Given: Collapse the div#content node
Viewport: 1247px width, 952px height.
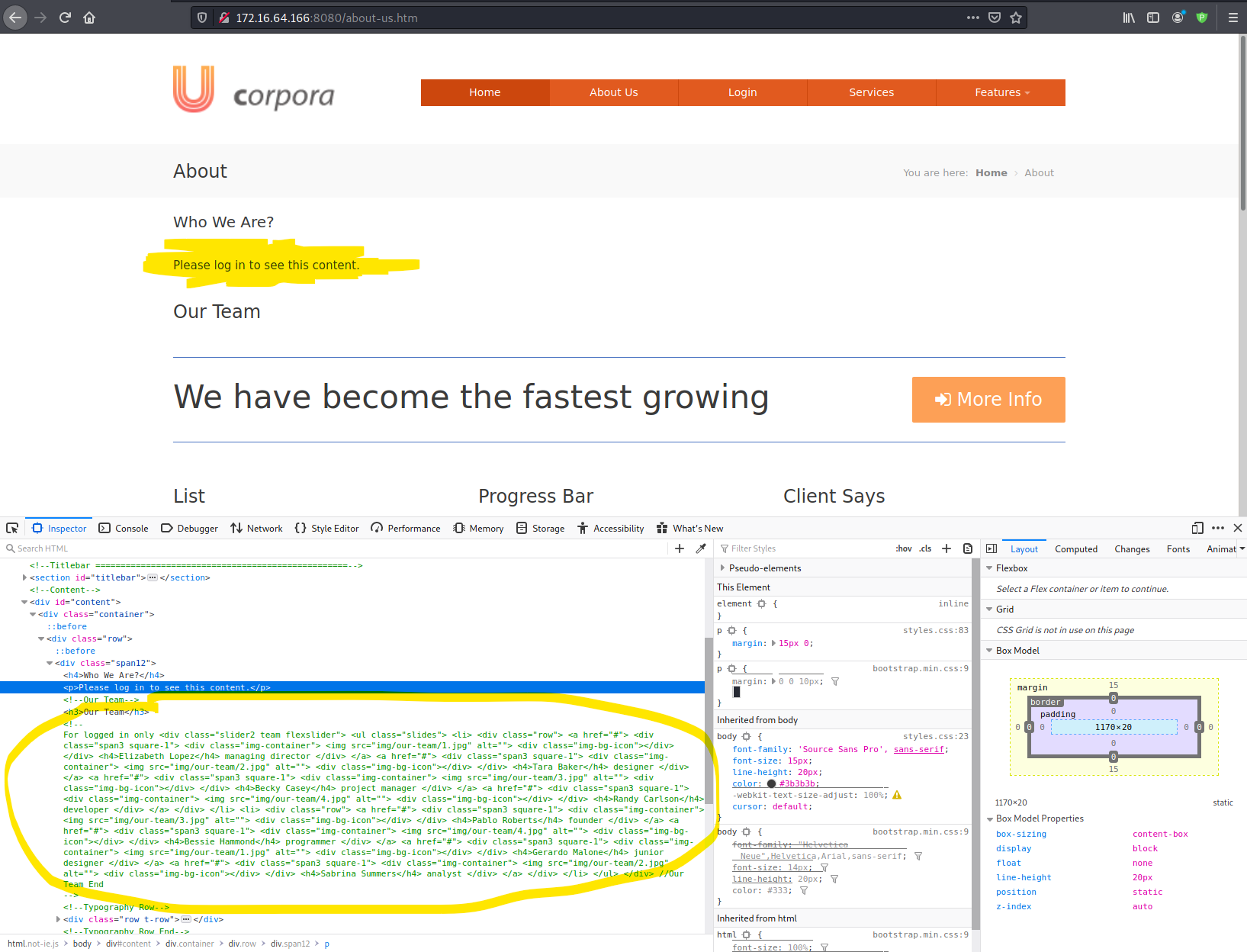Looking at the screenshot, I should (24, 602).
